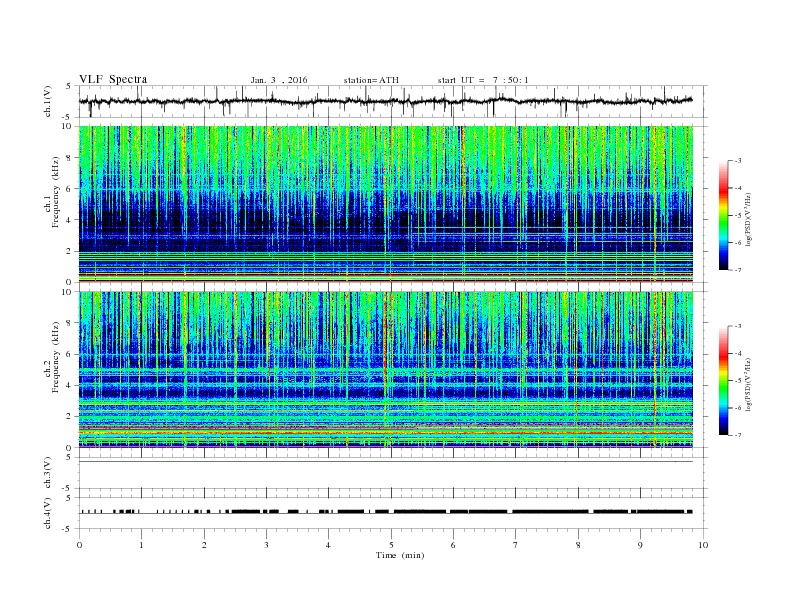The image size is (792, 612).
Task: Click the "start UT = 7:50:1" header text
Action: click(483, 80)
